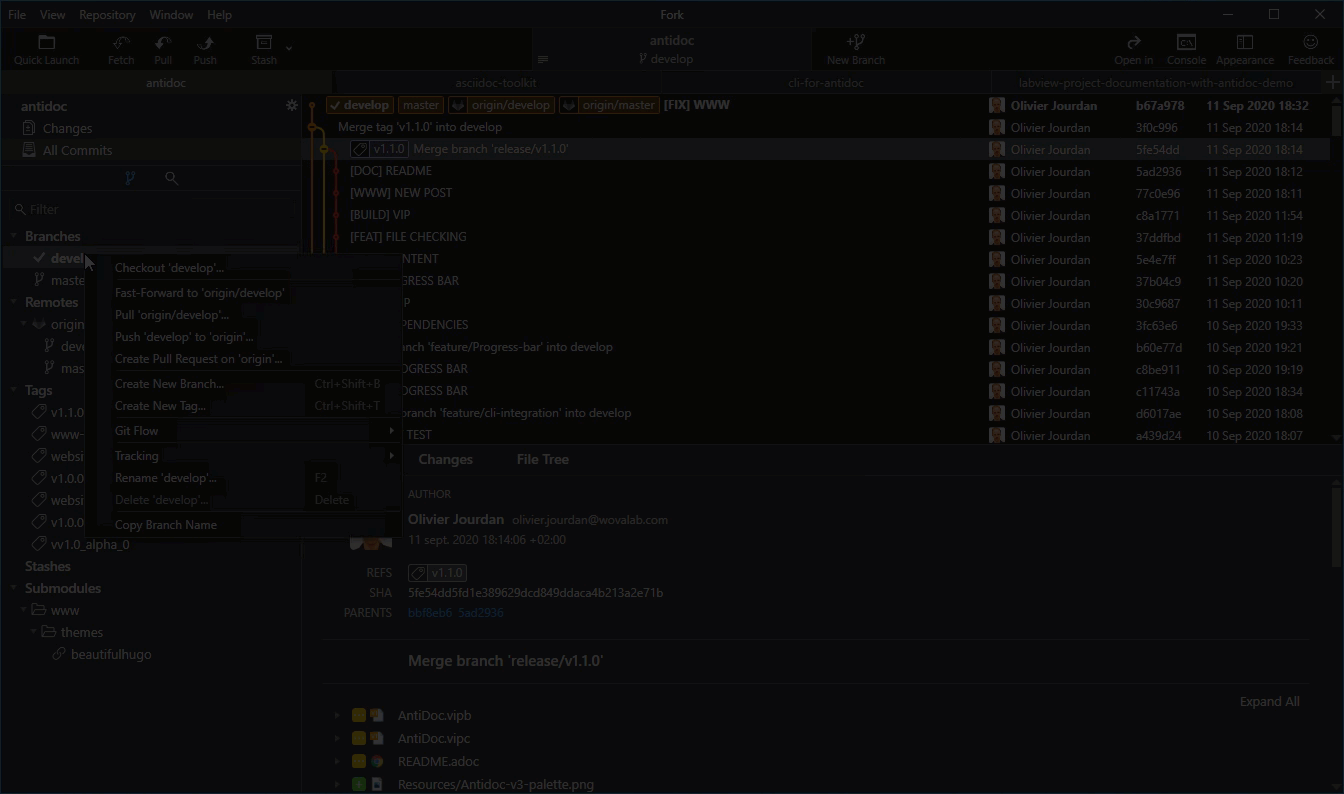This screenshot has height=794, width=1344.
Task: Click the sidebar search magnifier icon
Action: [171, 178]
